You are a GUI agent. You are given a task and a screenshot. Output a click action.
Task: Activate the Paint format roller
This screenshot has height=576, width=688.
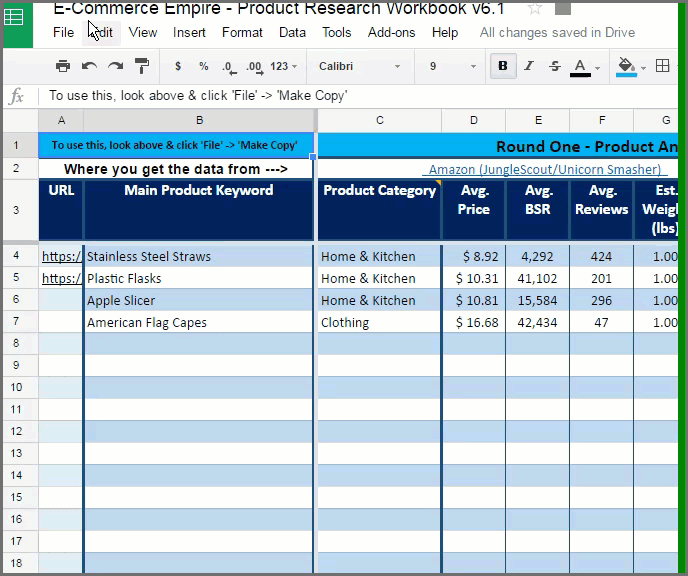click(142, 66)
